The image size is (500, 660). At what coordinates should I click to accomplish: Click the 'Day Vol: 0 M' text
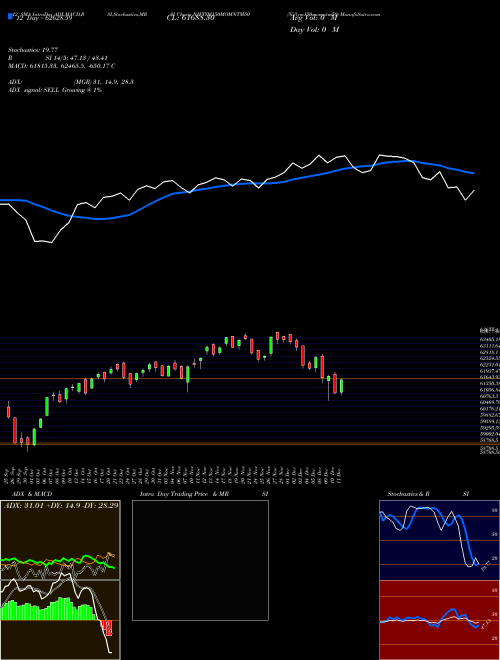coord(314,30)
